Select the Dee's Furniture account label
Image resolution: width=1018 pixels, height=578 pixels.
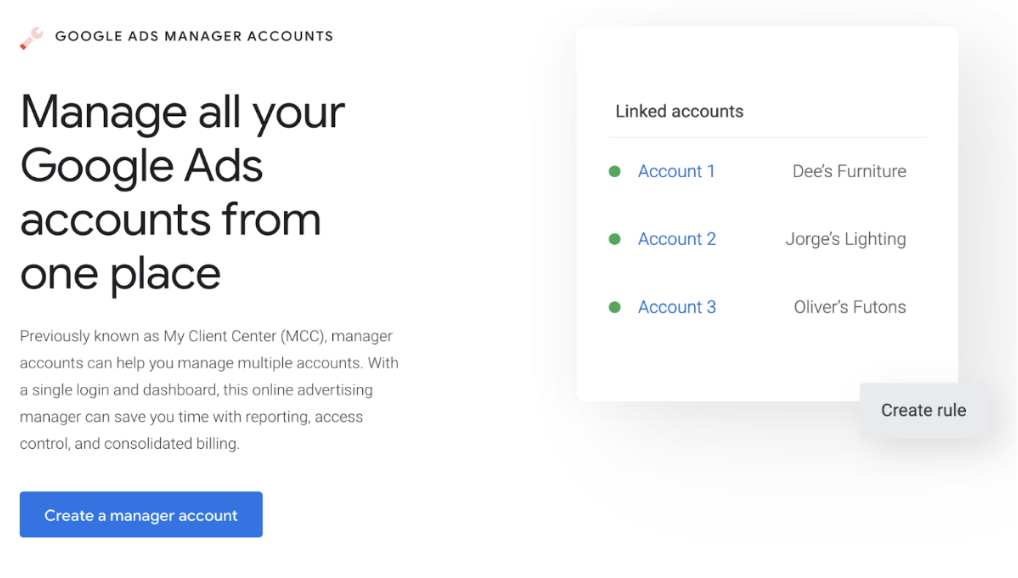(x=848, y=171)
